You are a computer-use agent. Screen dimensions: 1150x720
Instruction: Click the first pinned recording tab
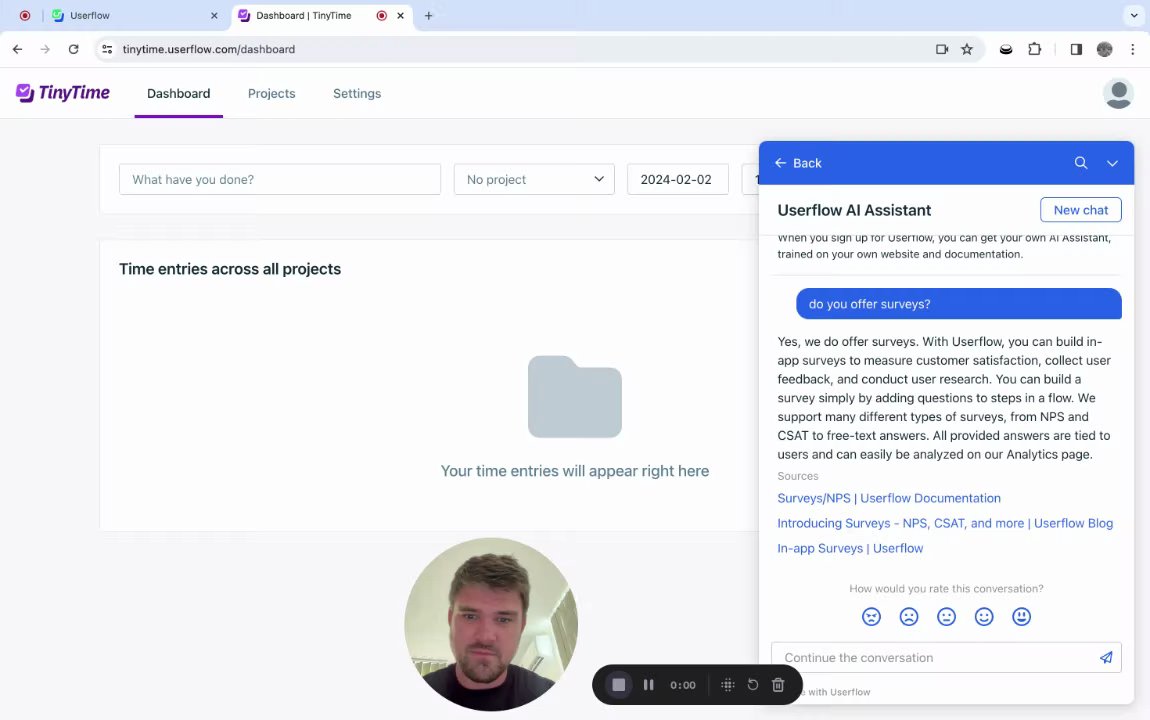[x=25, y=15]
